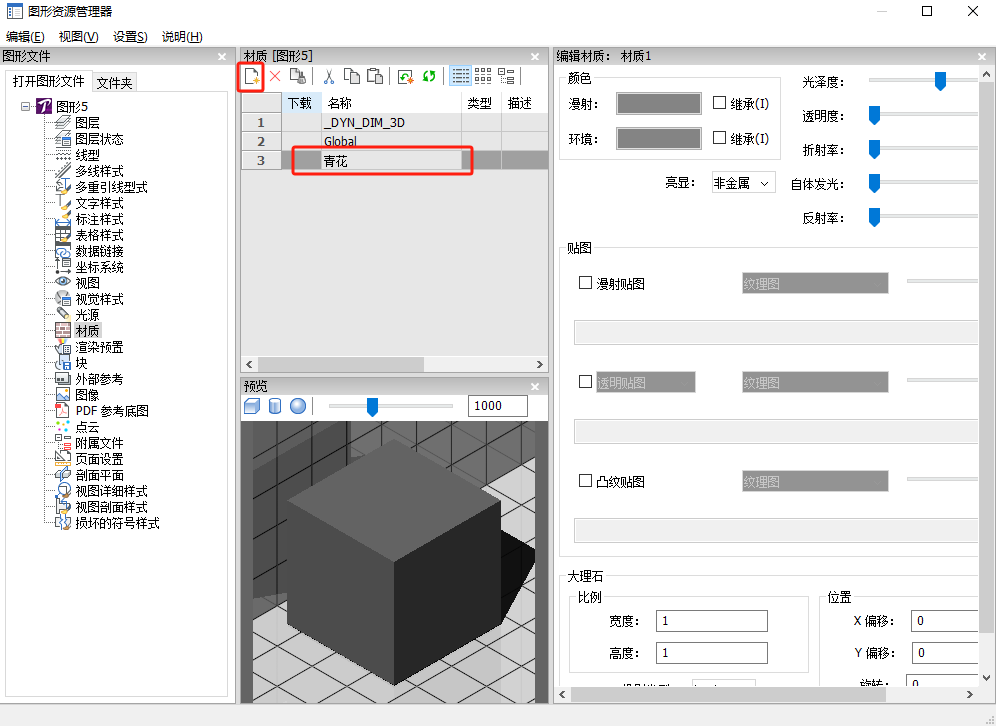Switch to 打开图形文件 tab
The width and height of the screenshot is (996, 726).
pyautogui.click(x=49, y=81)
